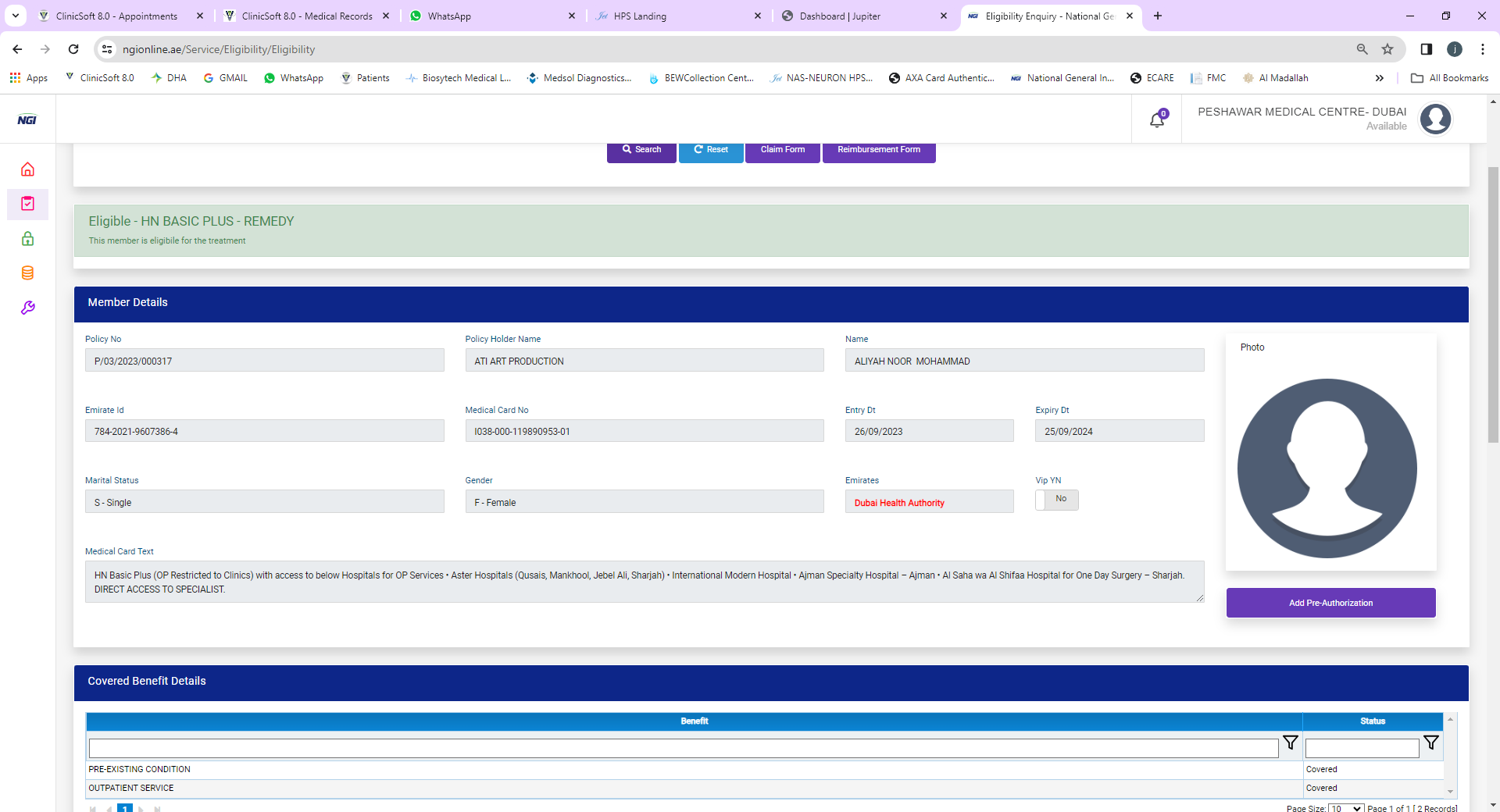Bookmark this page with star icon
1500x812 pixels.
coord(1387,49)
